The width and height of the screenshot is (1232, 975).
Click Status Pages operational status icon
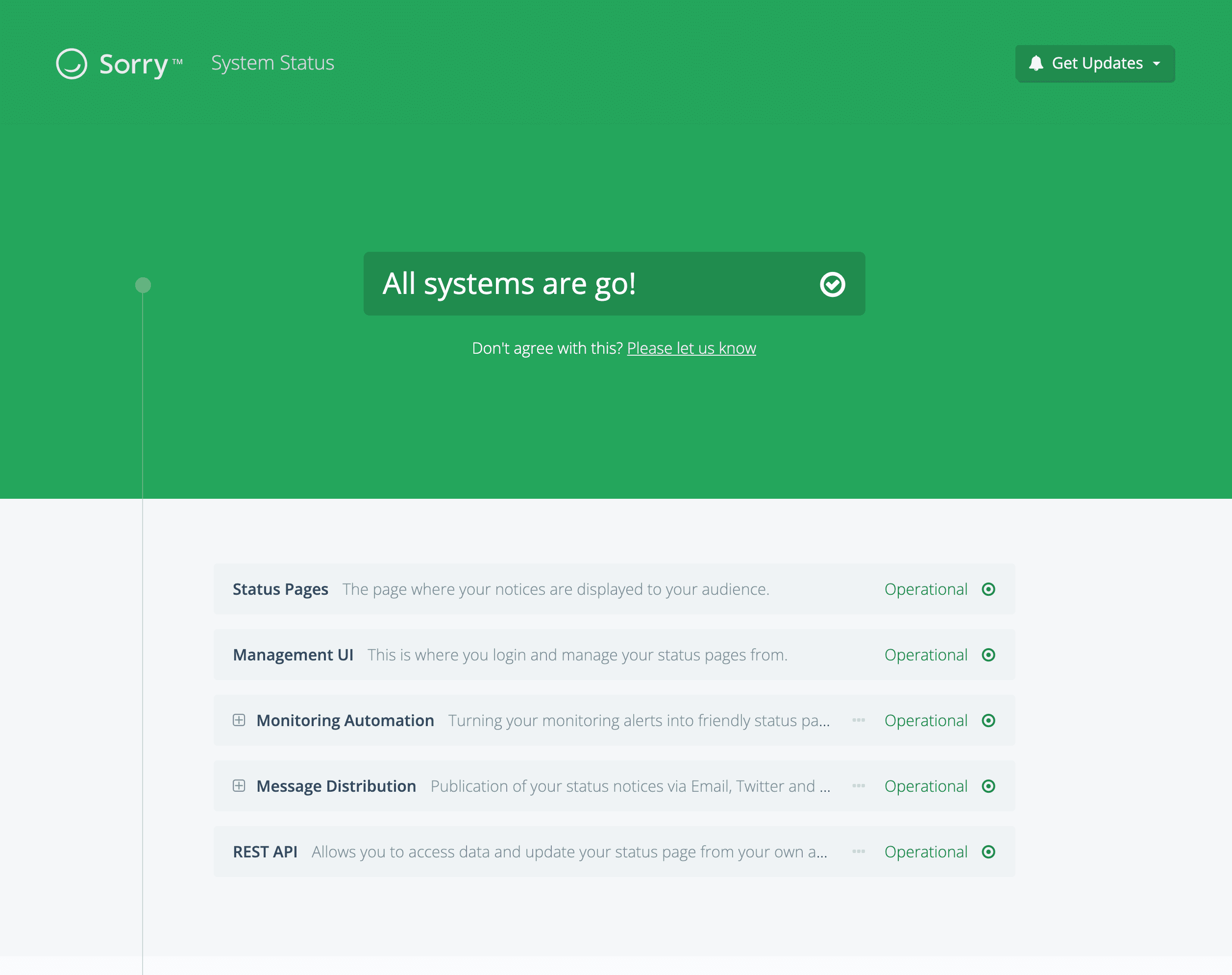pyautogui.click(x=988, y=589)
